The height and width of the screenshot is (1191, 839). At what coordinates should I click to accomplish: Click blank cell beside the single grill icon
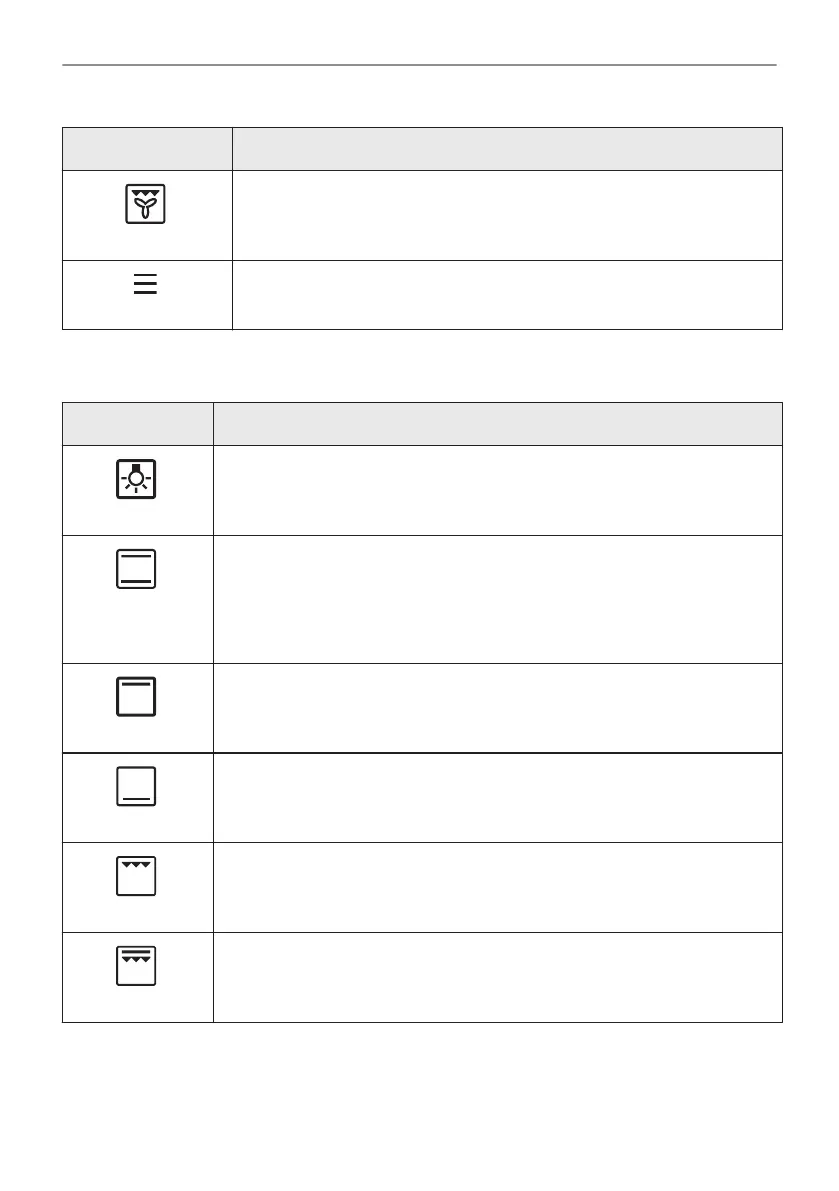pos(497,887)
